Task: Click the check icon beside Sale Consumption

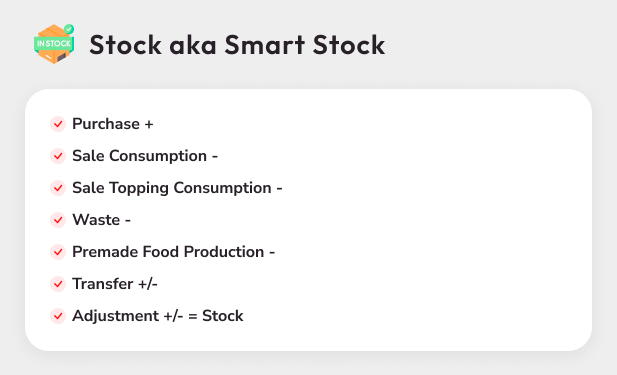Action: click(x=58, y=156)
